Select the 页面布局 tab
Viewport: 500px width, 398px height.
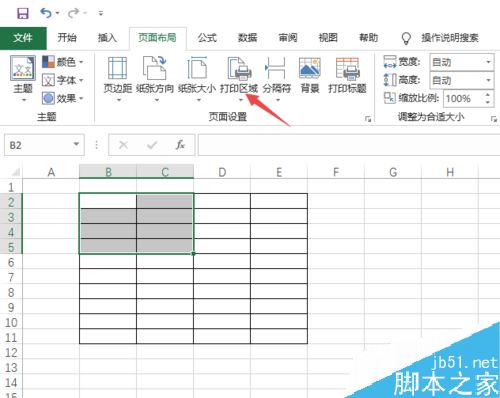157,38
